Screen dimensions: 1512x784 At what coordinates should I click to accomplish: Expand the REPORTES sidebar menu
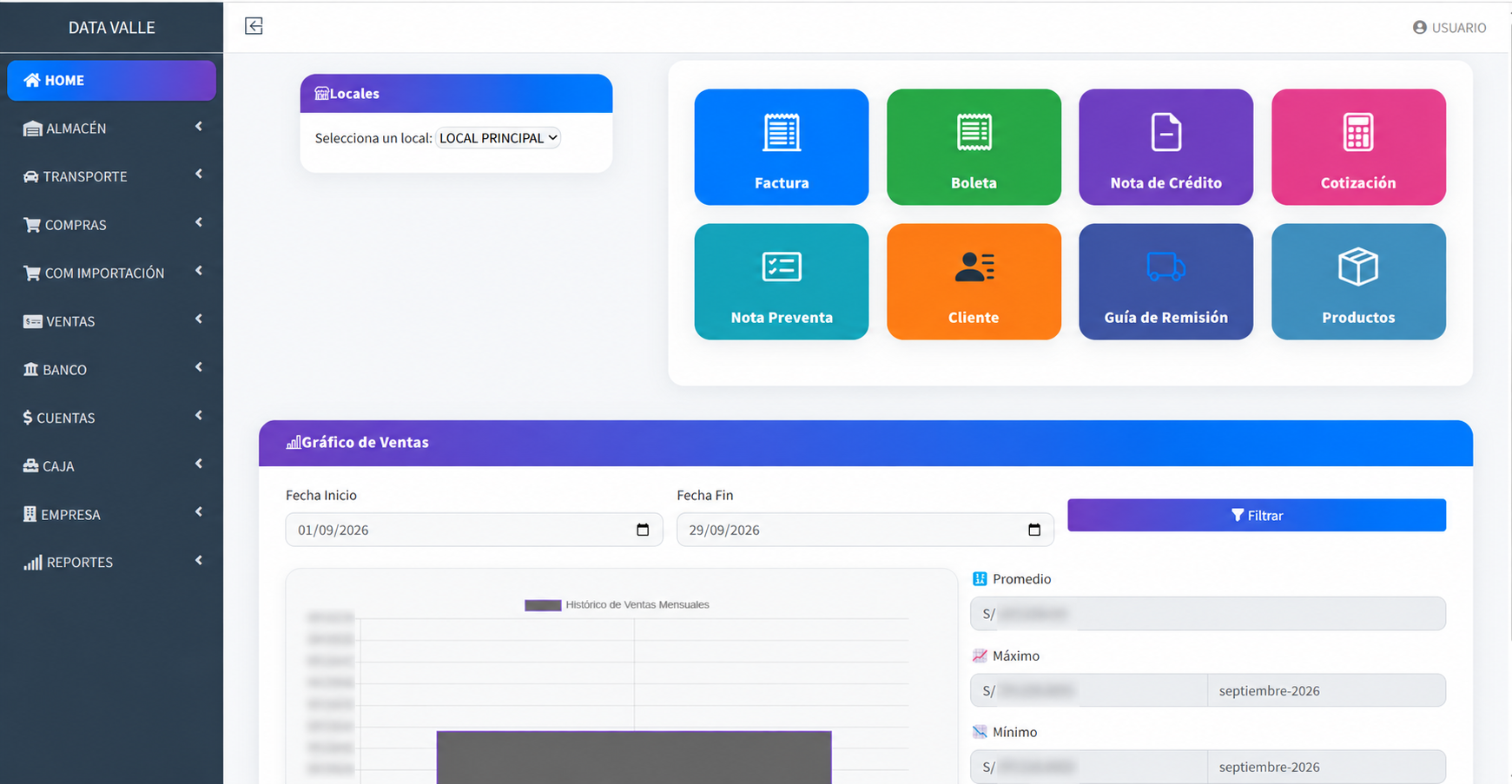click(x=111, y=562)
